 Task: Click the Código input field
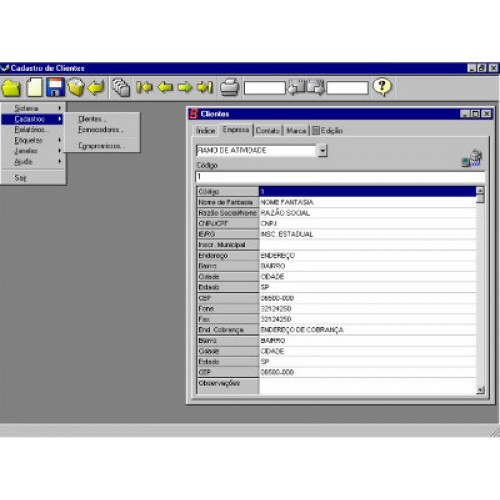[x=340, y=177]
